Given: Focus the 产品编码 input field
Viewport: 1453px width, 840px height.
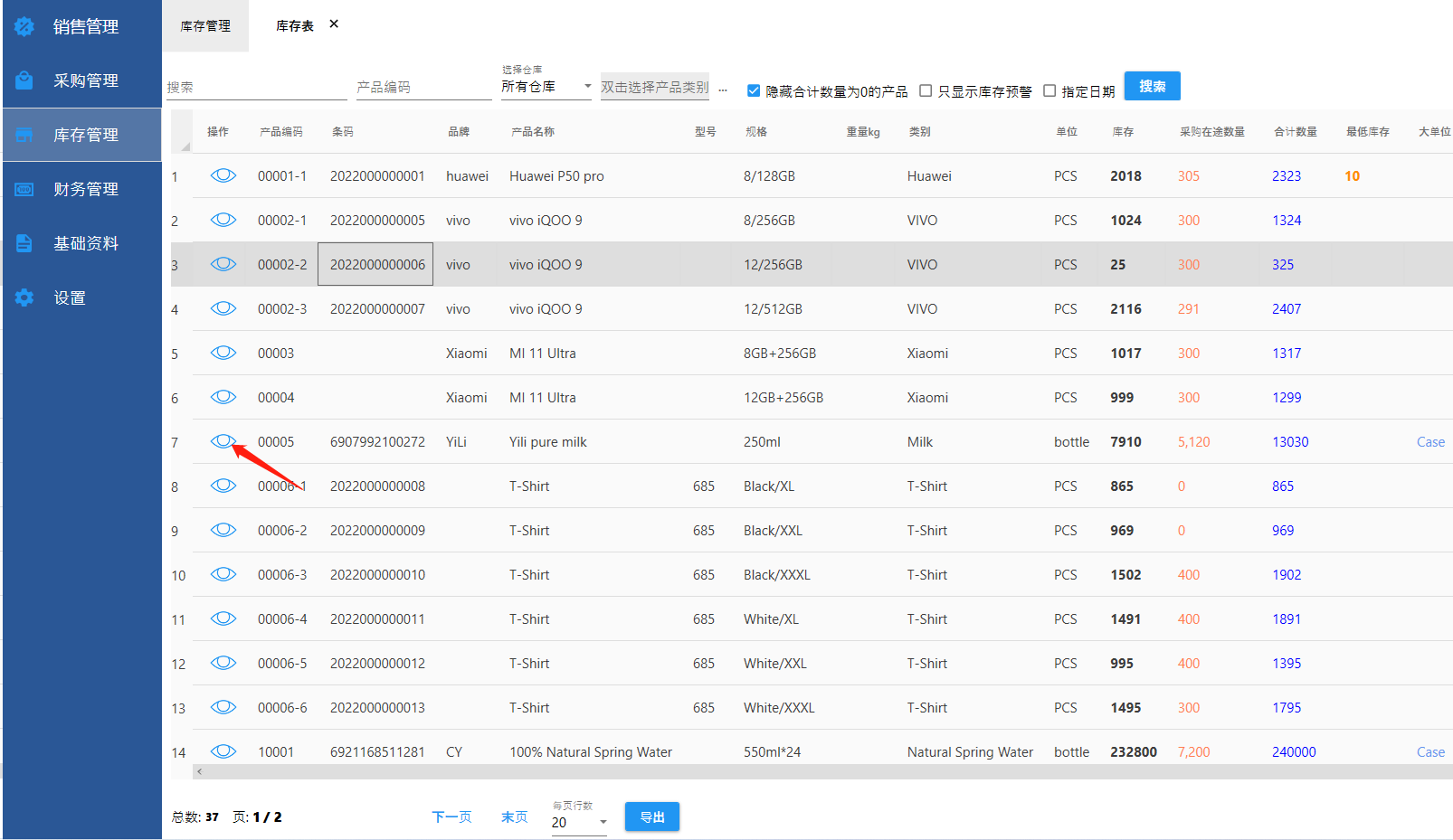Looking at the screenshot, I should (x=423, y=87).
